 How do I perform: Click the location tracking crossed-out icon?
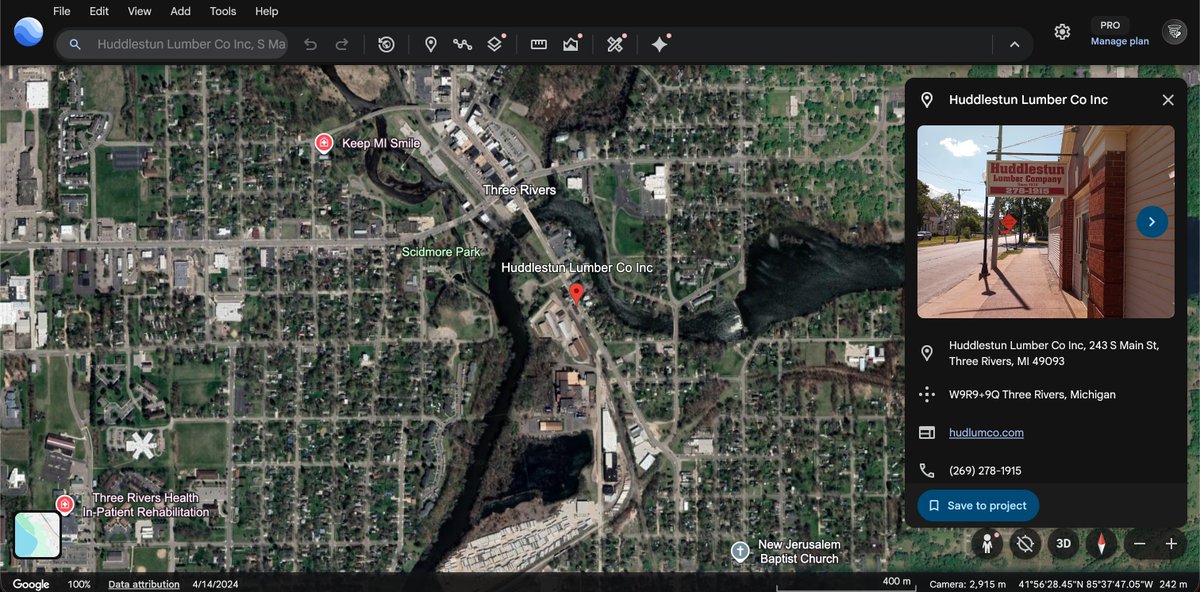(x=1025, y=544)
